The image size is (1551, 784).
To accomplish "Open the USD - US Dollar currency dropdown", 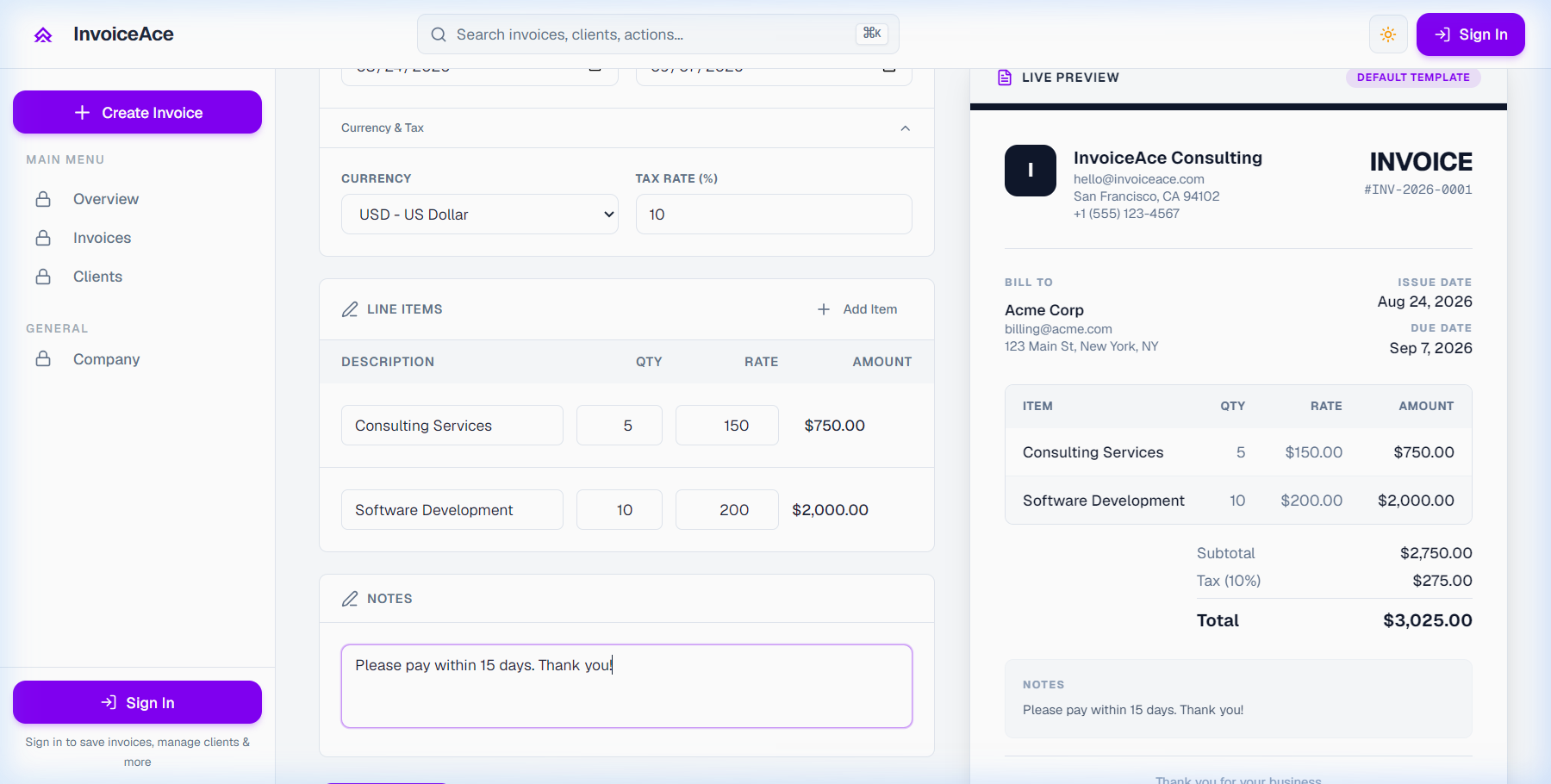I will click(x=480, y=215).
